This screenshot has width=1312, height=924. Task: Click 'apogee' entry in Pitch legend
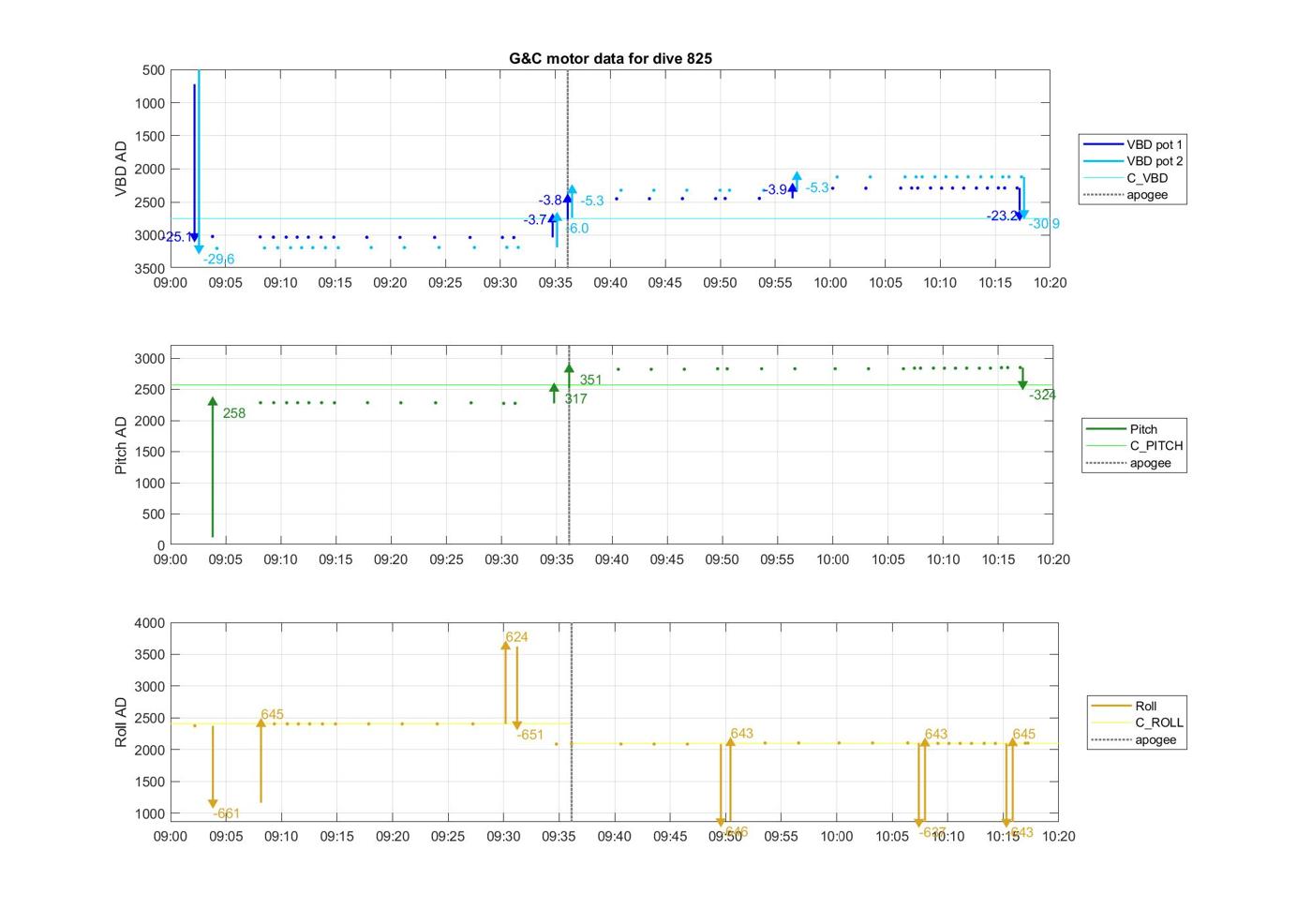[x=1129, y=463]
